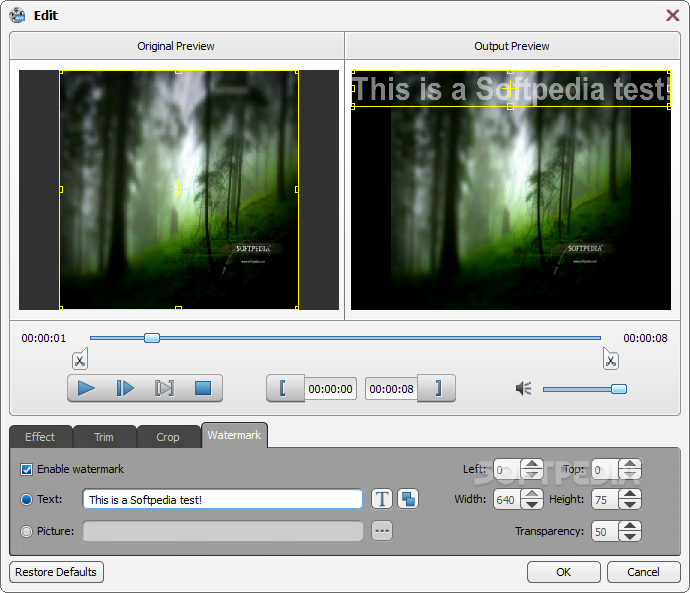The width and height of the screenshot is (690, 593).
Task: Select the Picture watermark radio button
Action: (26, 531)
